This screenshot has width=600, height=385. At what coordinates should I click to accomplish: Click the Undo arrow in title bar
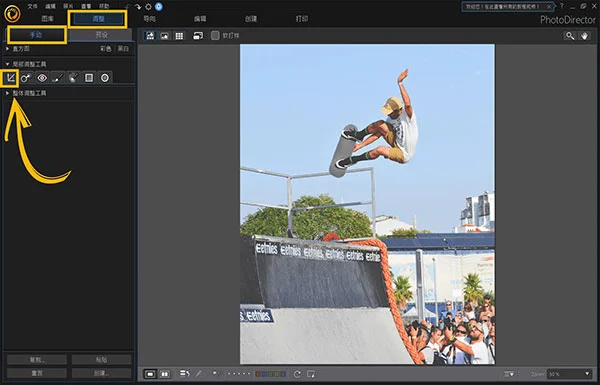pos(128,7)
